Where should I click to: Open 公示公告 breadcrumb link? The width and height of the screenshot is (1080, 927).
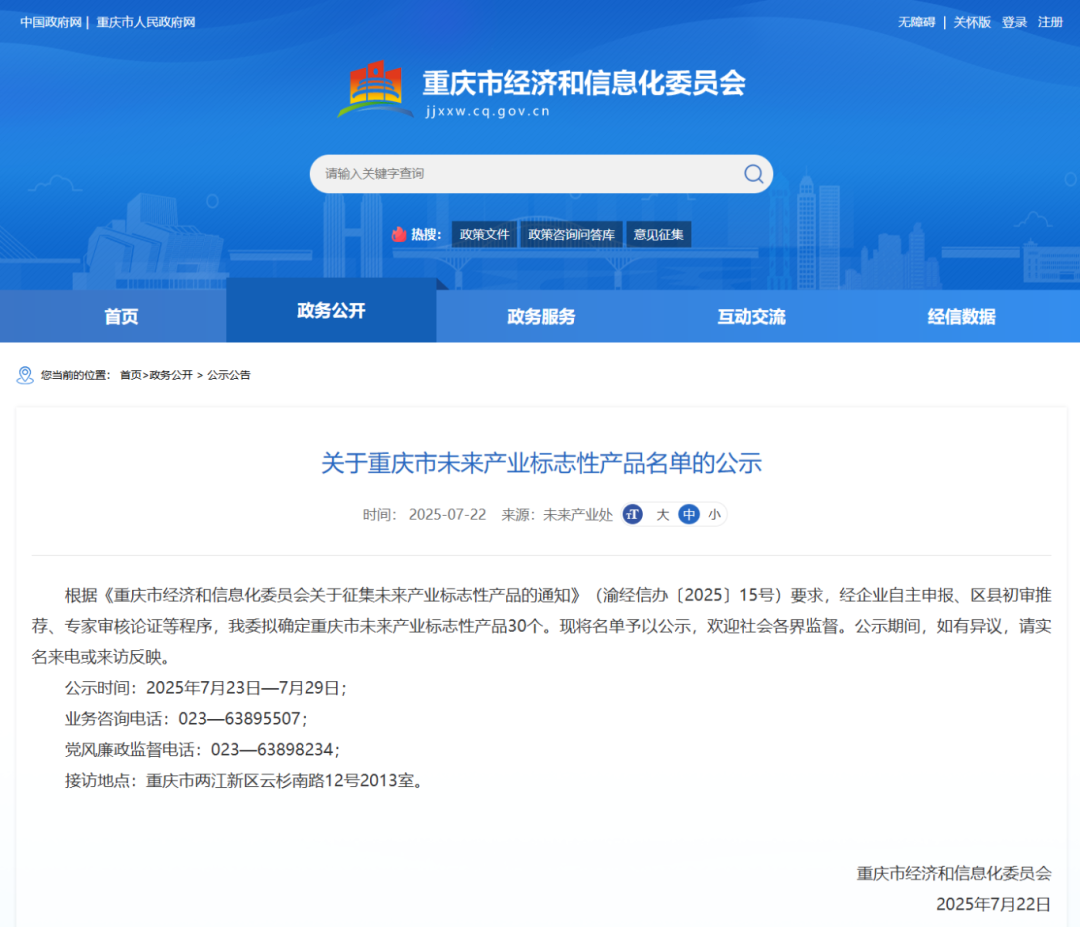(229, 375)
